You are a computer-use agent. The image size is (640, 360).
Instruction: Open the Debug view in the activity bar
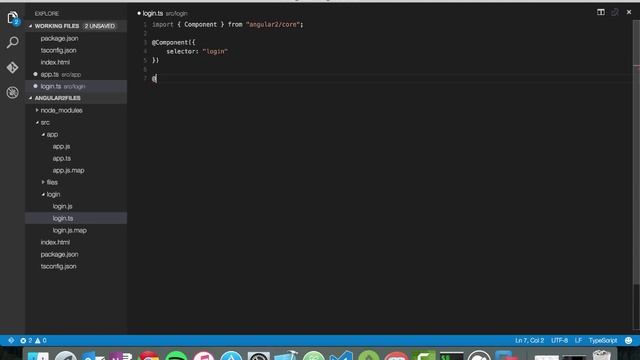13,92
